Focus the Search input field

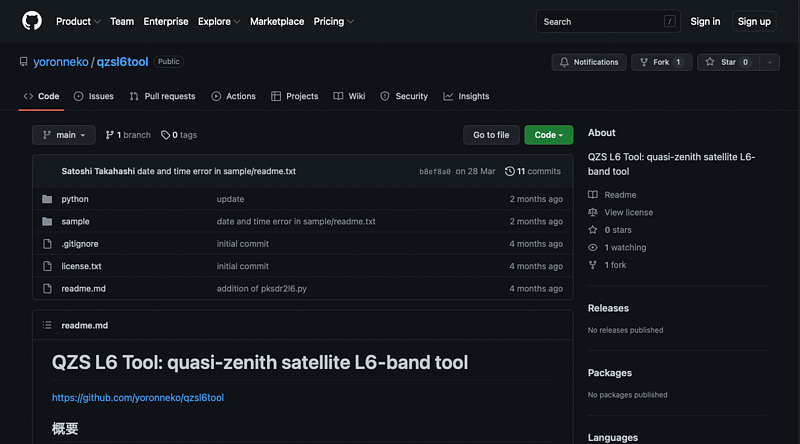point(608,21)
